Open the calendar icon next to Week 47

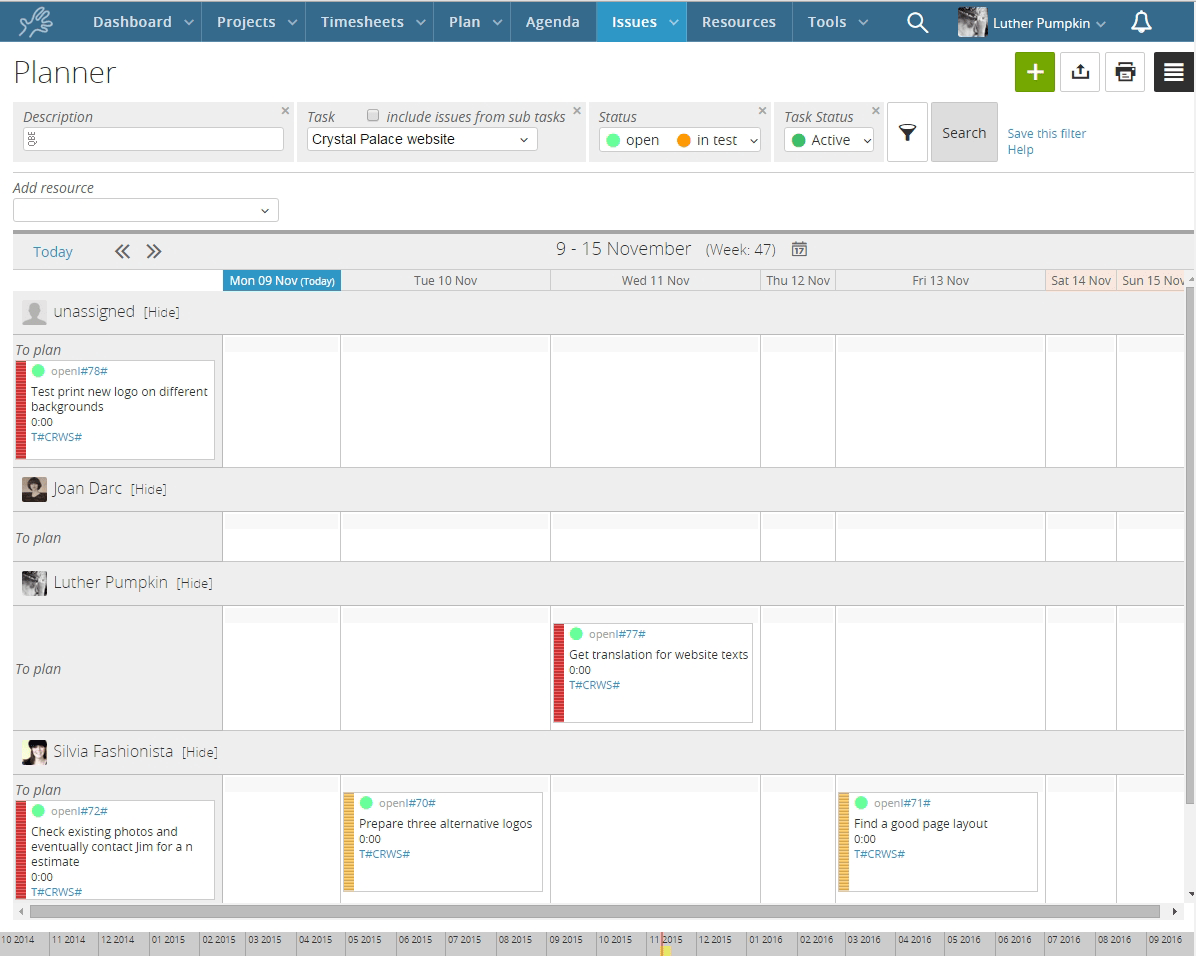(x=800, y=249)
